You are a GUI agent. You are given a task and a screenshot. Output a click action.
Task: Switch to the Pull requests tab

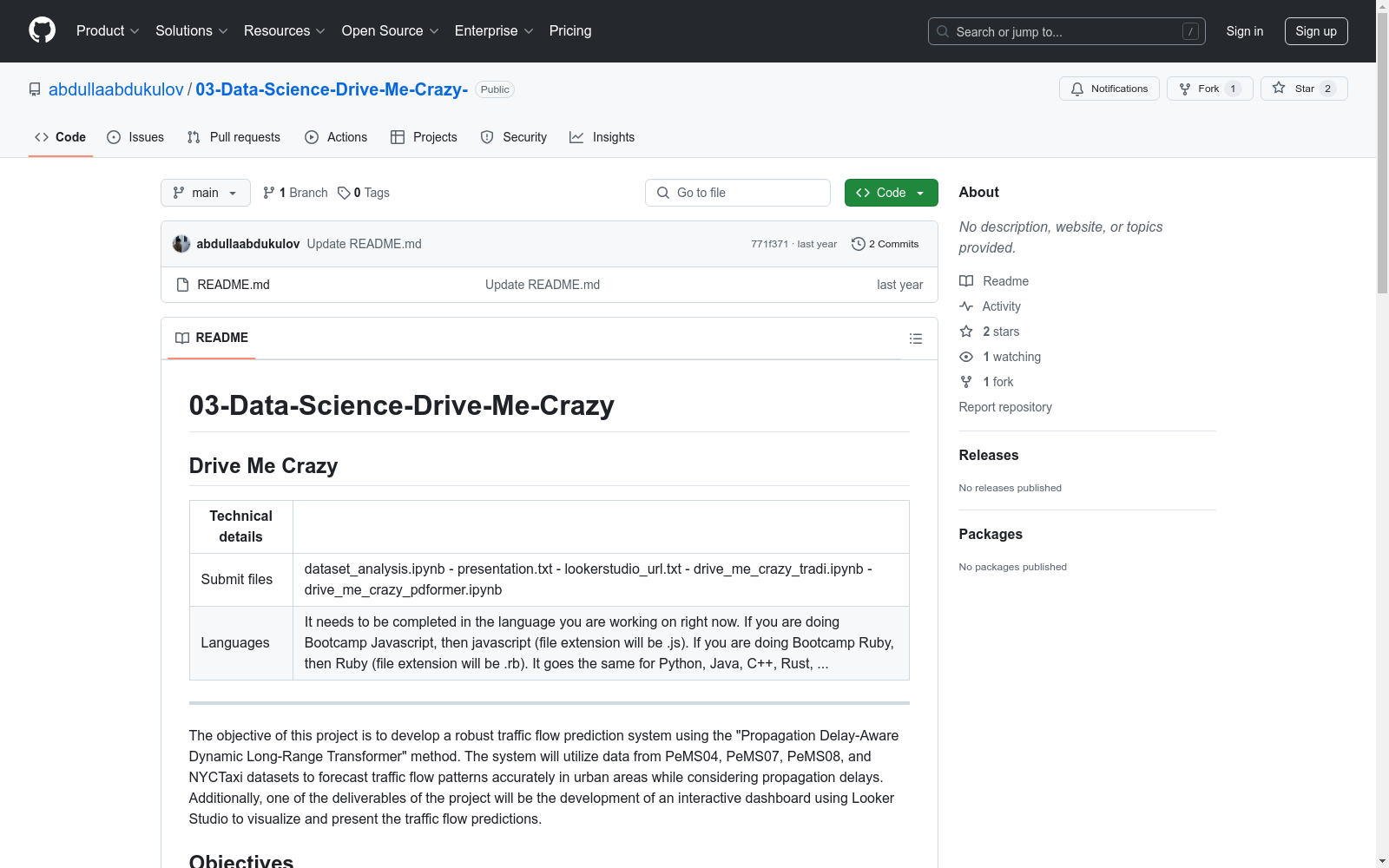pos(234,137)
